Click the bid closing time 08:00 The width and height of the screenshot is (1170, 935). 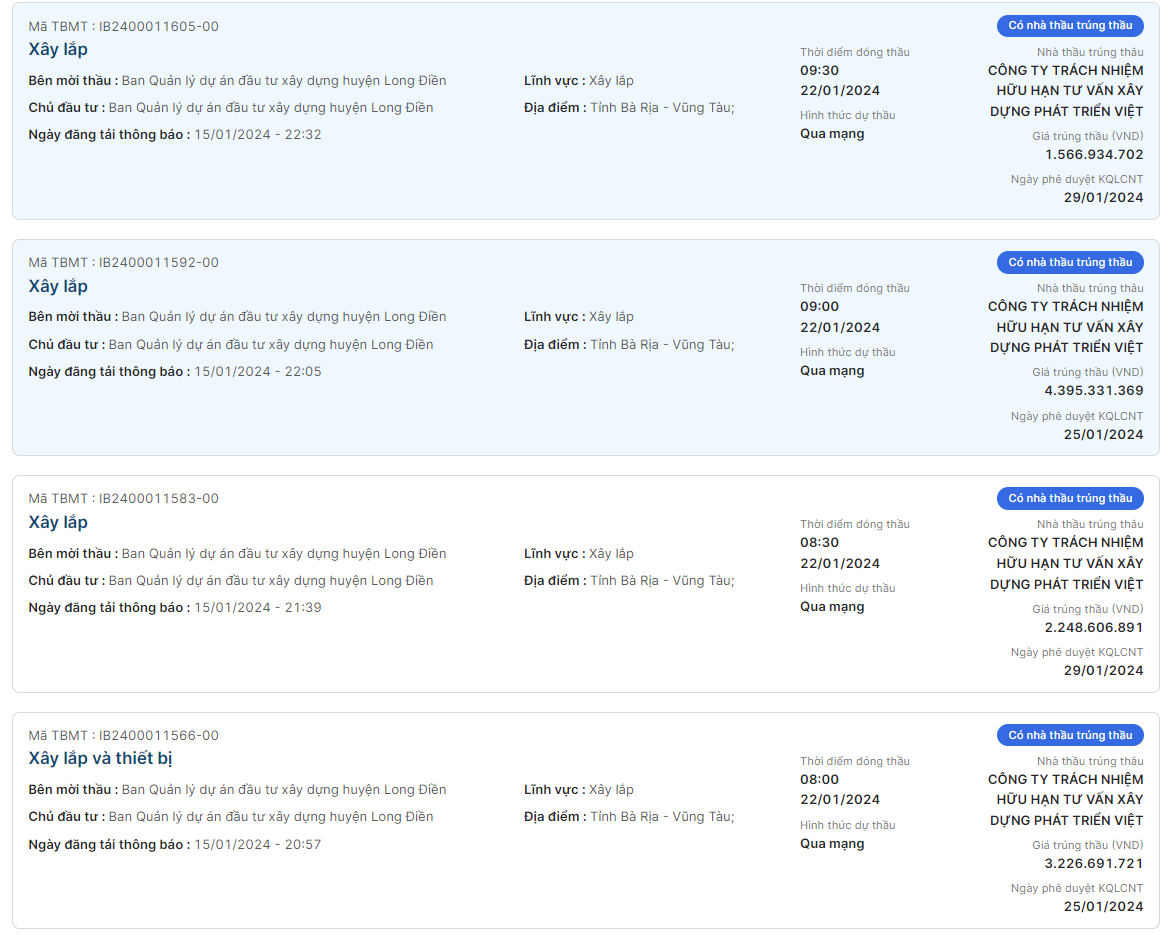coord(819,780)
